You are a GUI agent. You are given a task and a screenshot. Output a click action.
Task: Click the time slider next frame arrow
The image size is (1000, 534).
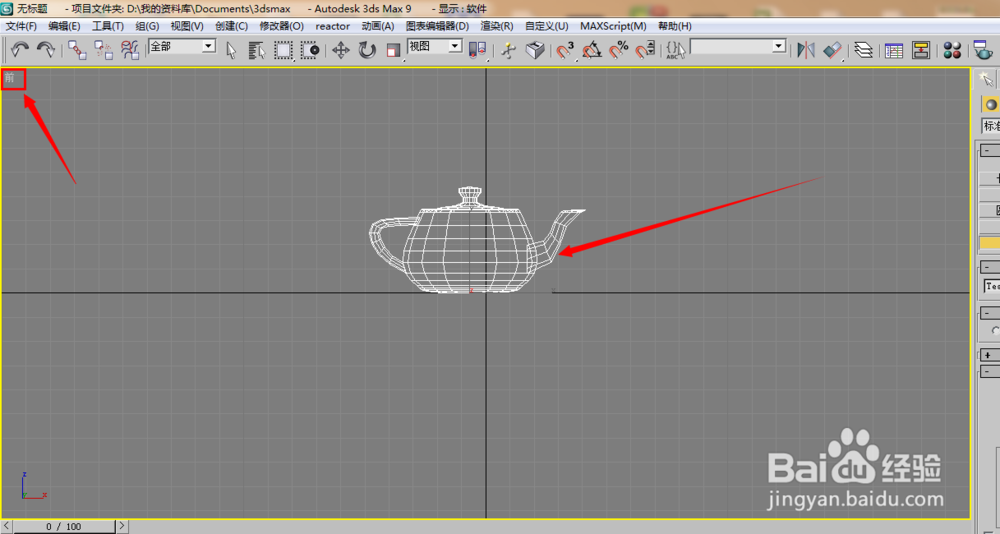pos(122,527)
